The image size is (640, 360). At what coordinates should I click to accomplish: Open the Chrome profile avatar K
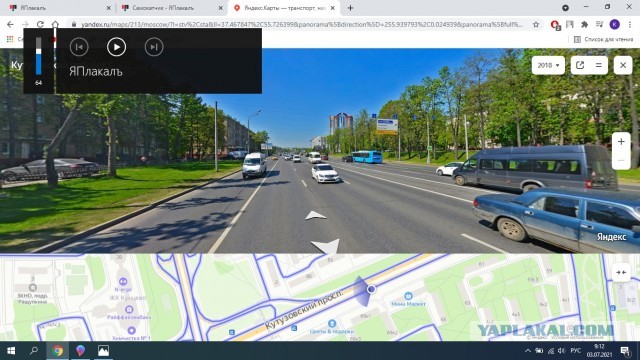pos(614,24)
